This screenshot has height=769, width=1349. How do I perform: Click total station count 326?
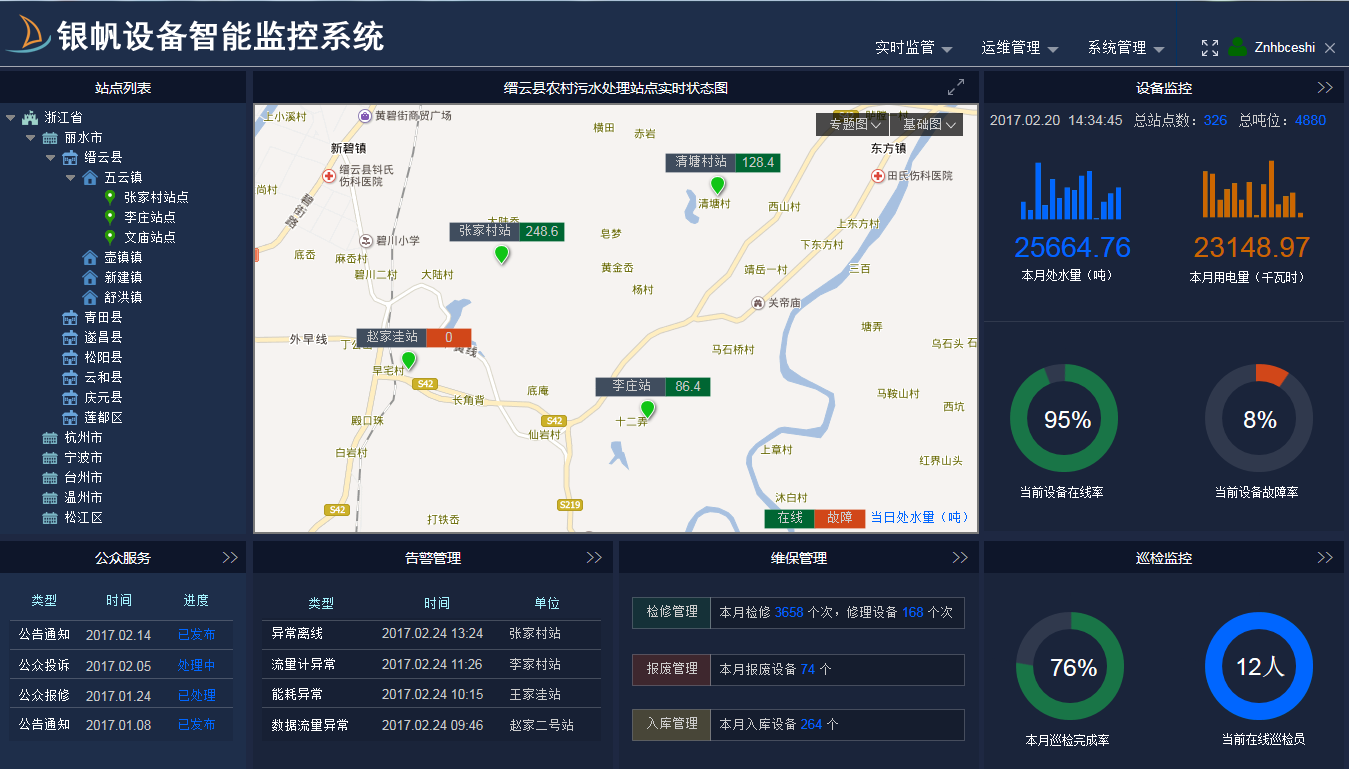(x=1215, y=120)
